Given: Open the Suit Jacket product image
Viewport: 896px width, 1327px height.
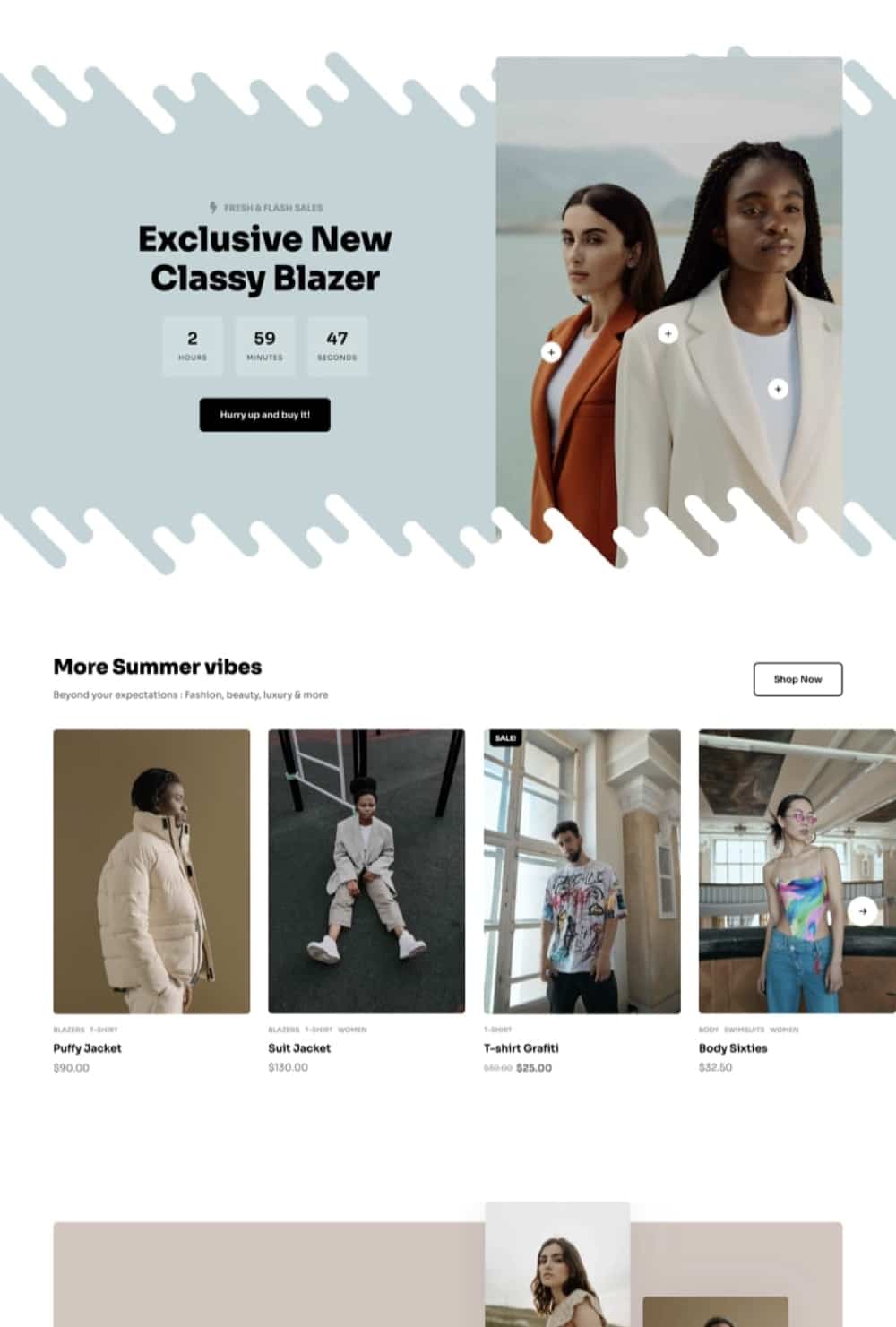Looking at the screenshot, I should click(366, 871).
